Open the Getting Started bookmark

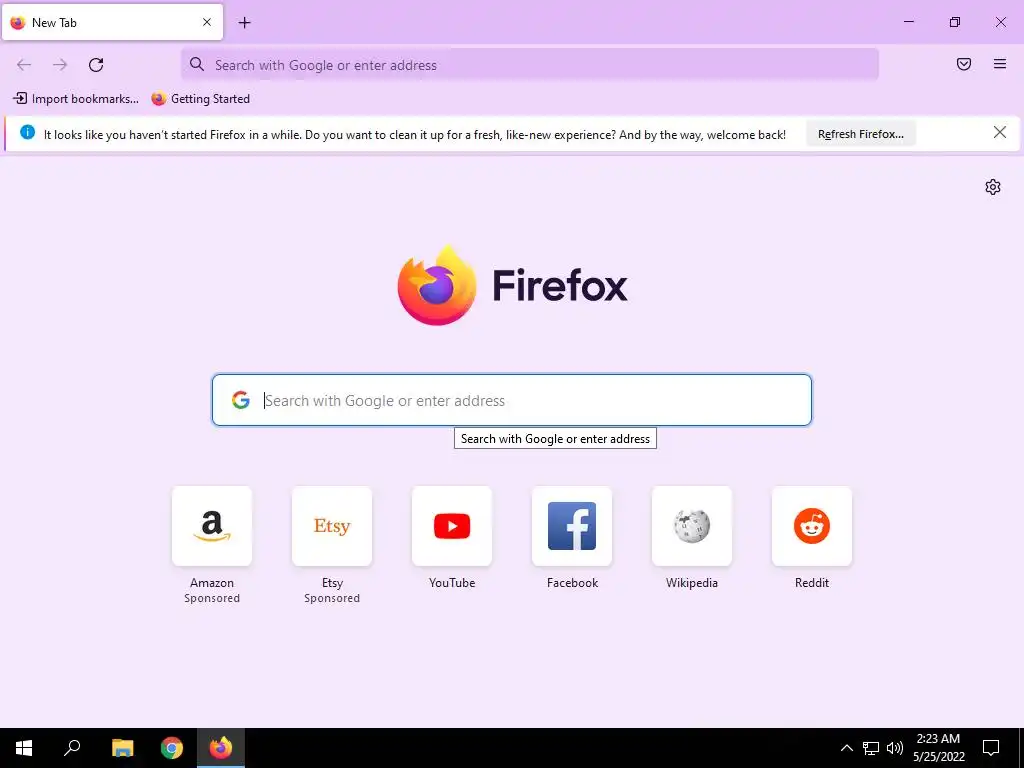click(201, 99)
